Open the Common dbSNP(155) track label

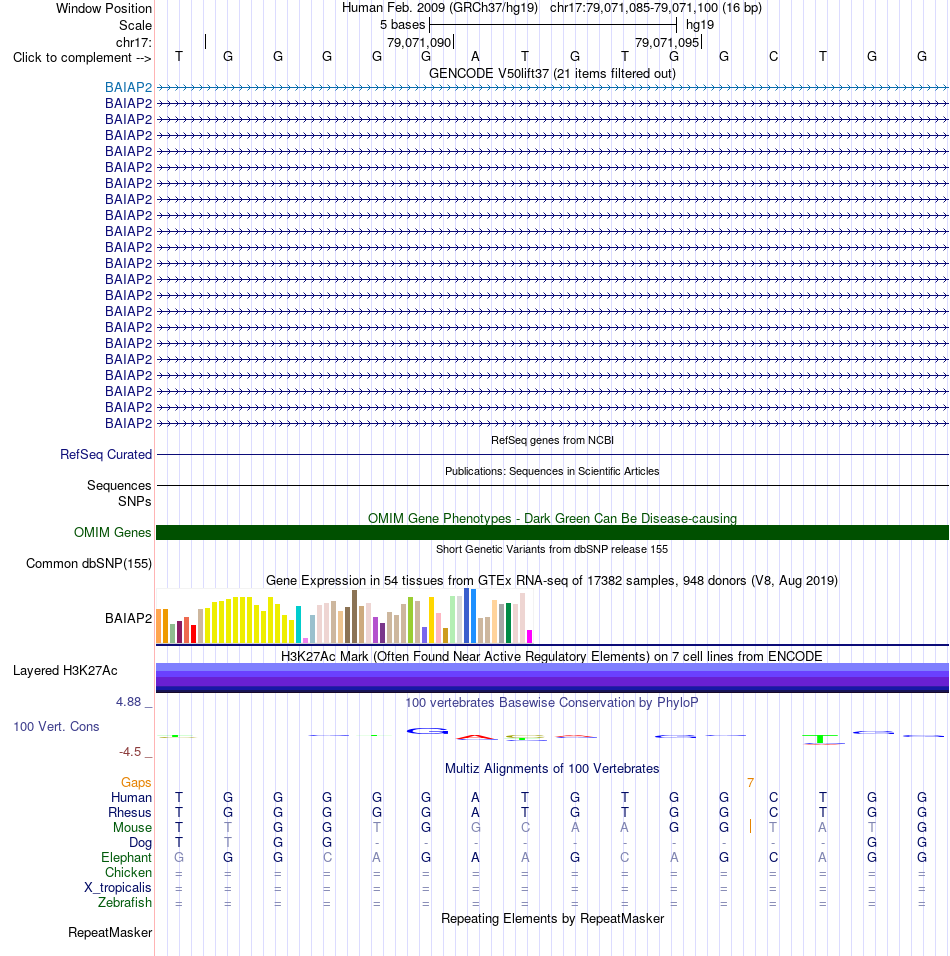click(88, 563)
